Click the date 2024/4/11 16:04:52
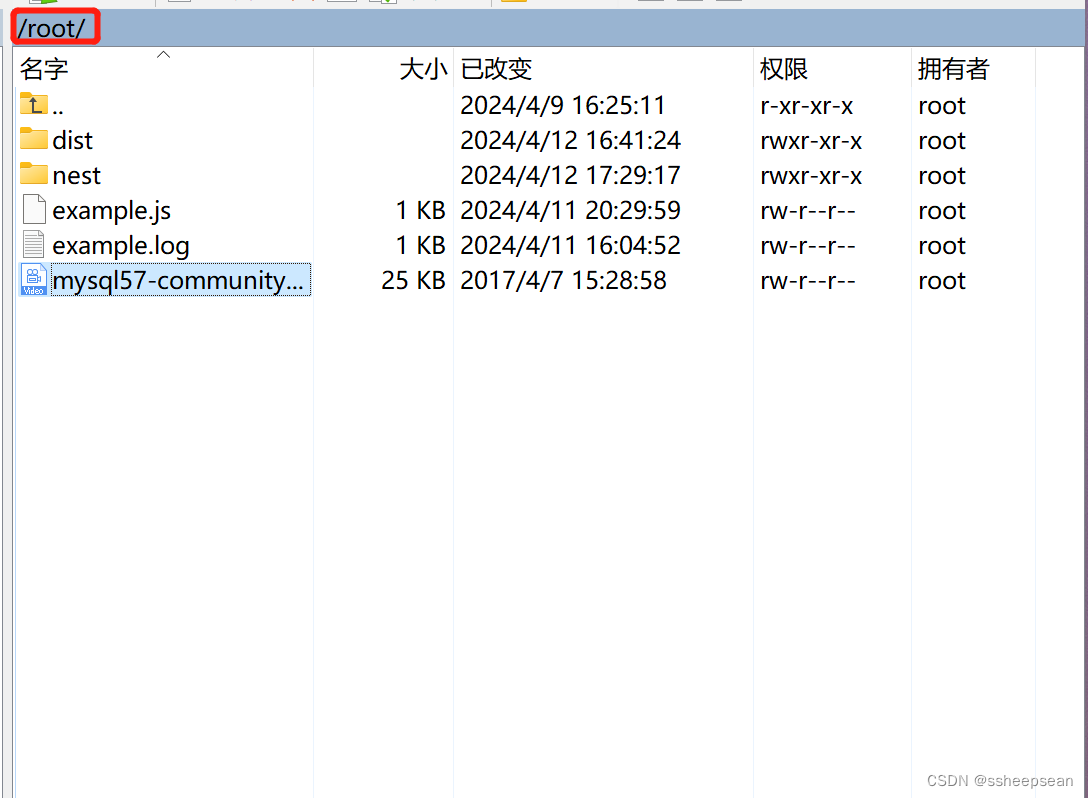The width and height of the screenshot is (1088, 798). click(570, 246)
